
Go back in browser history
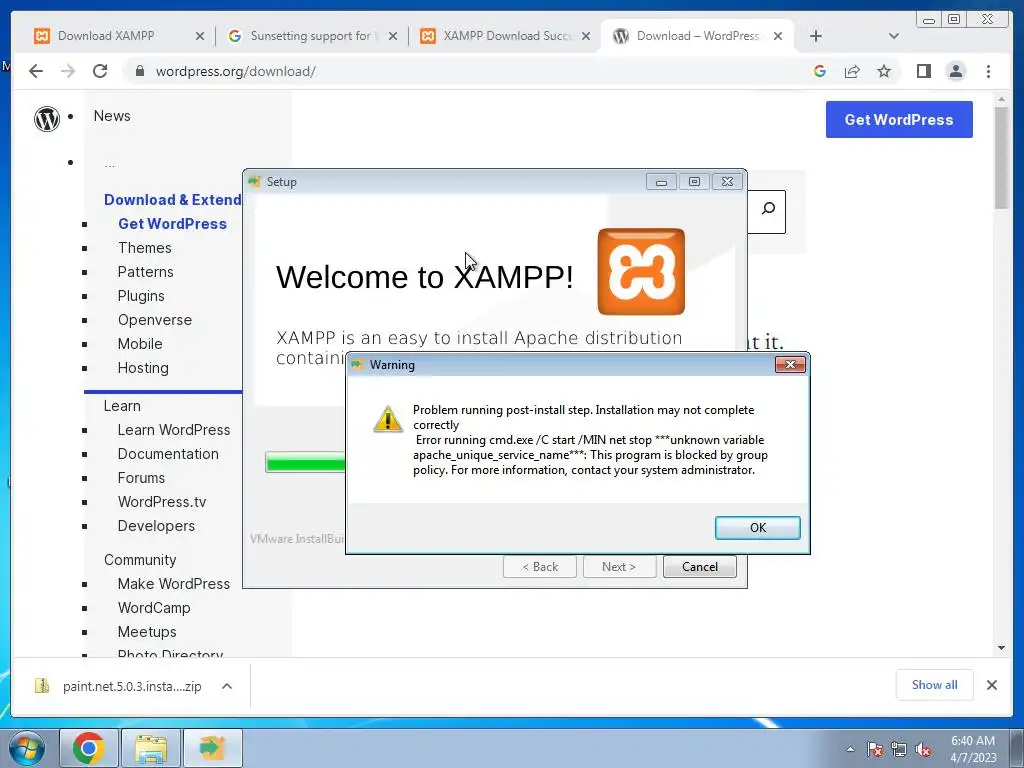pyautogui.click(x=36, y=71)
